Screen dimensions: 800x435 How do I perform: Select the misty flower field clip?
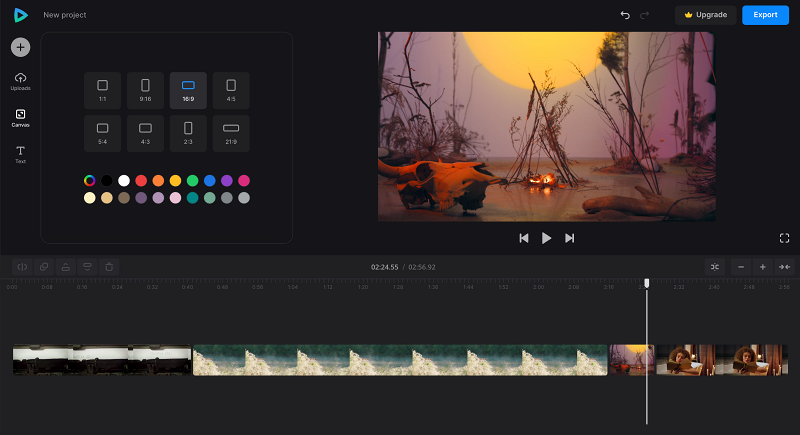pos(400,360)
